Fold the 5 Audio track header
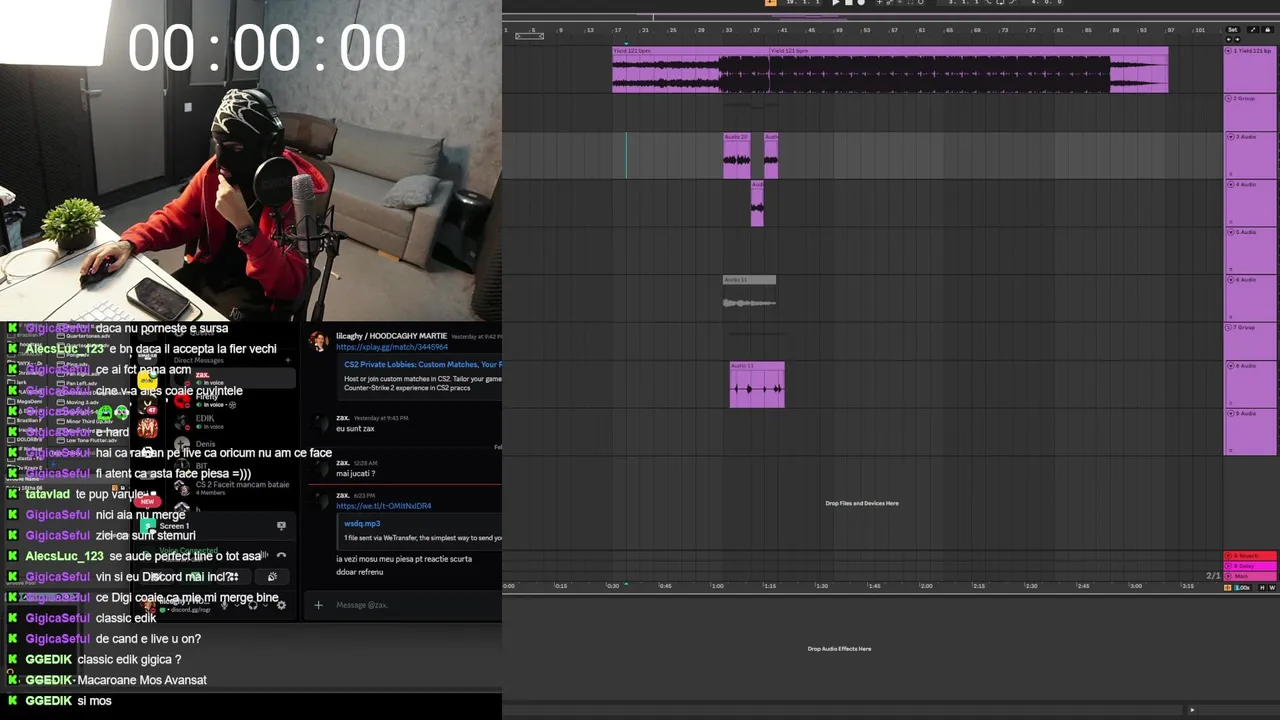Screen dimensions: 1280x720 pos(1229,232)
